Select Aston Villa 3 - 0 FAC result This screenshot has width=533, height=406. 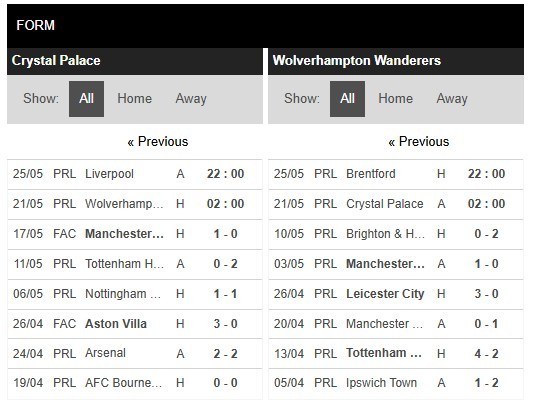(135, 324)
